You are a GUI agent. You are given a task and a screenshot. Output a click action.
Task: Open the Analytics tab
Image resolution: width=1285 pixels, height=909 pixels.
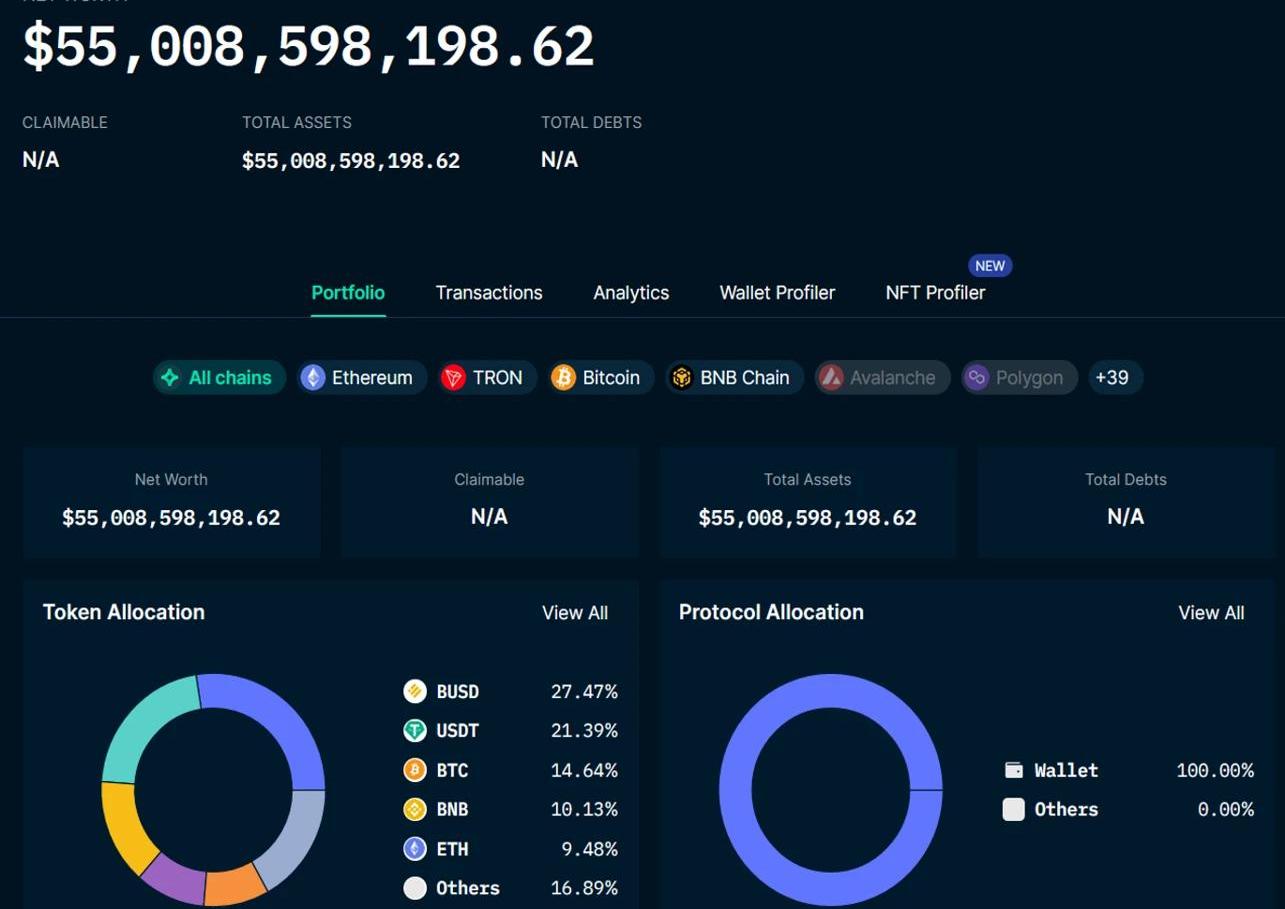[631, 292]
